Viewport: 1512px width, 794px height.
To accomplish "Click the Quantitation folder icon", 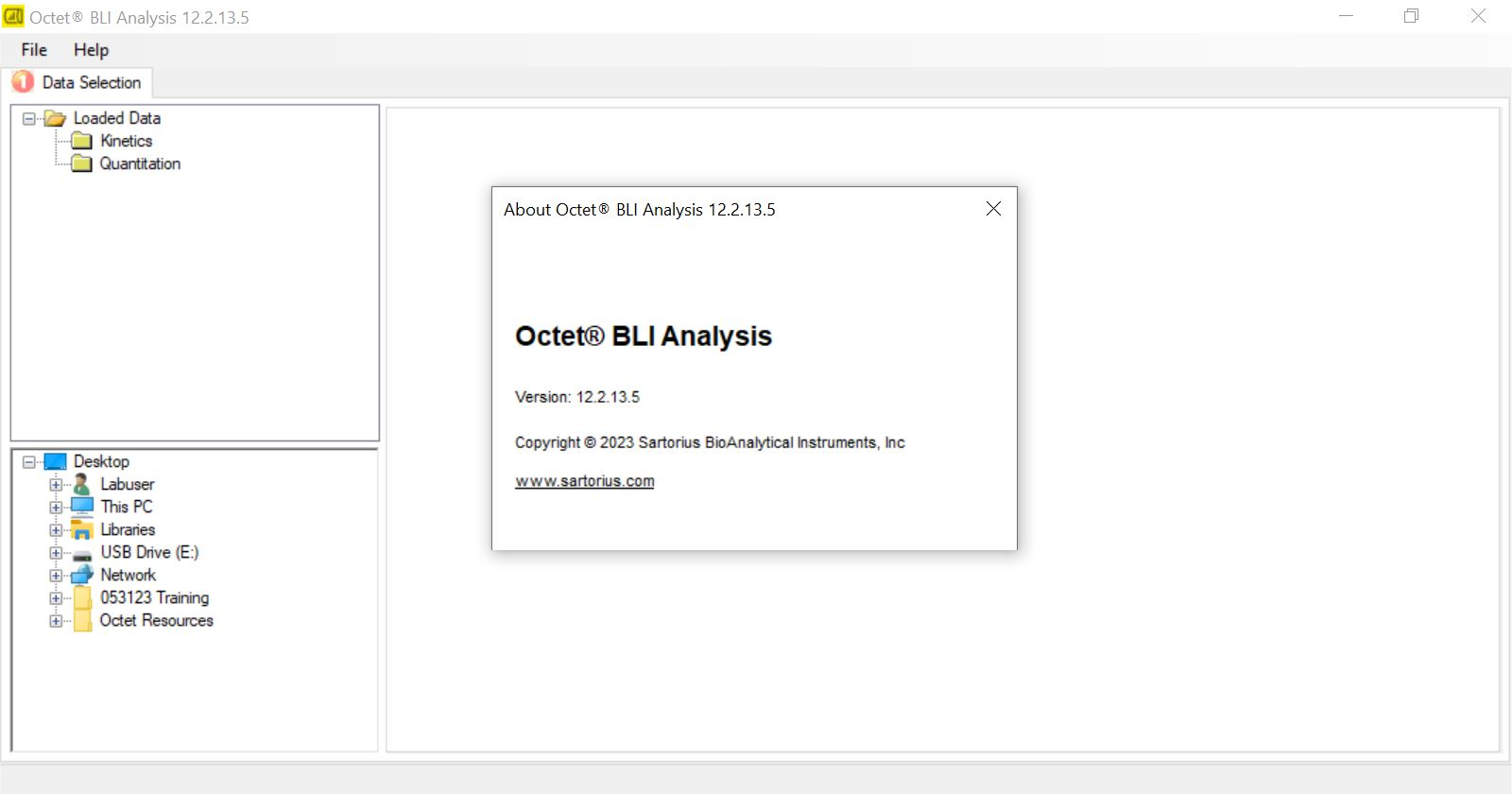I will [82, 164].
